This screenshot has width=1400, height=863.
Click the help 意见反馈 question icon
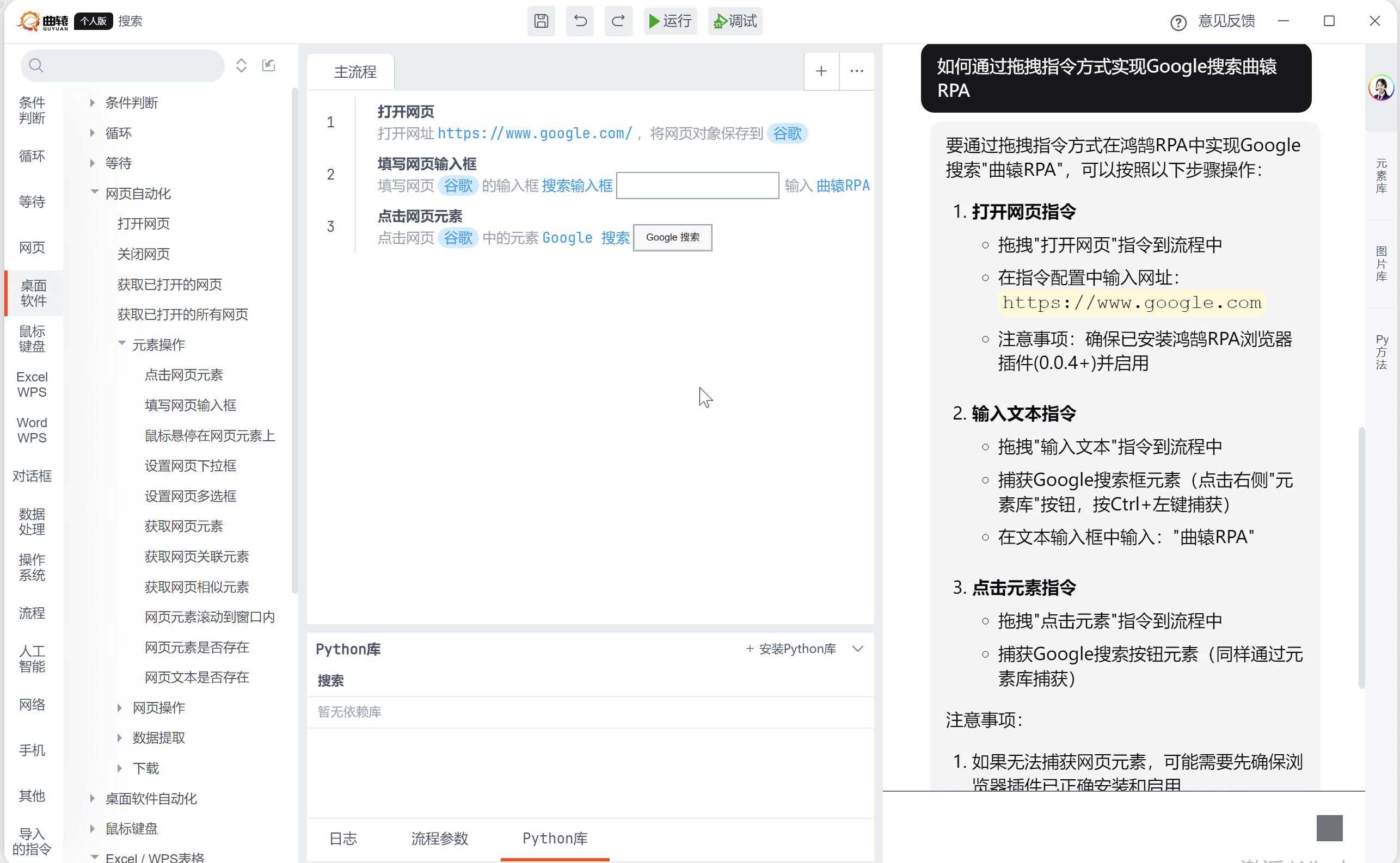(1178, 22)
